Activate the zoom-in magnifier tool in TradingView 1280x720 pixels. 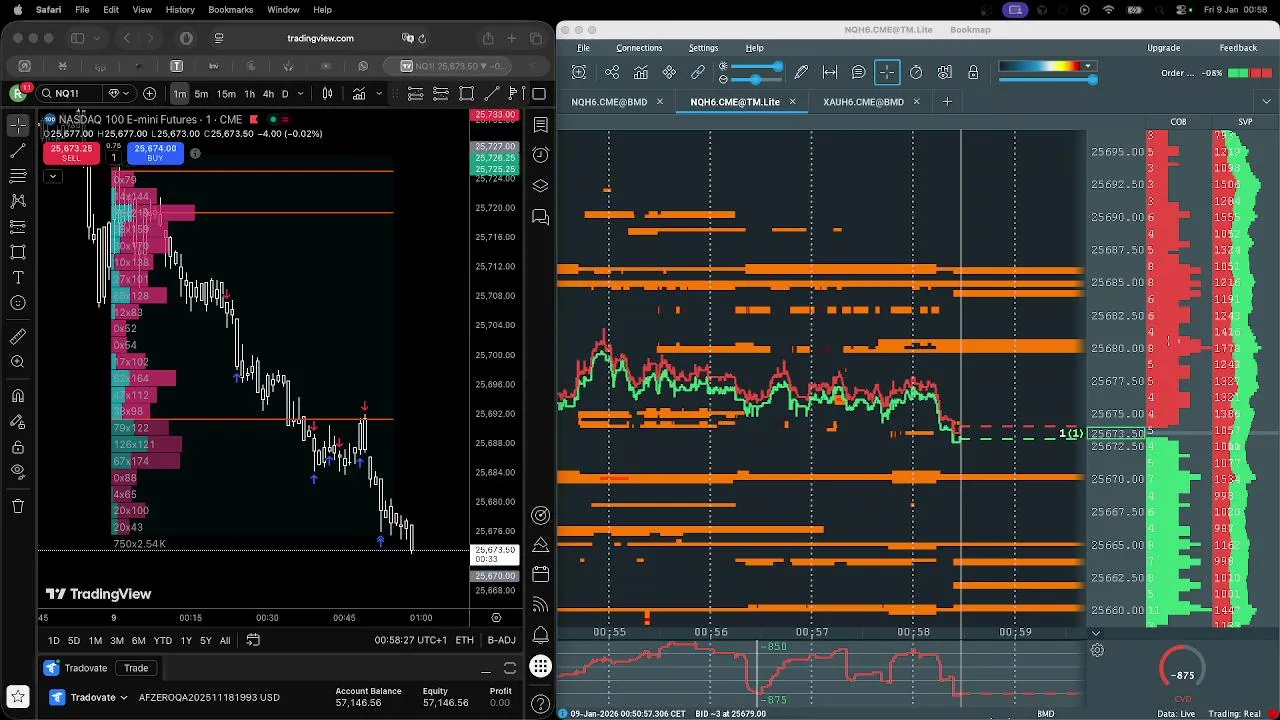[x=18, y=362]
